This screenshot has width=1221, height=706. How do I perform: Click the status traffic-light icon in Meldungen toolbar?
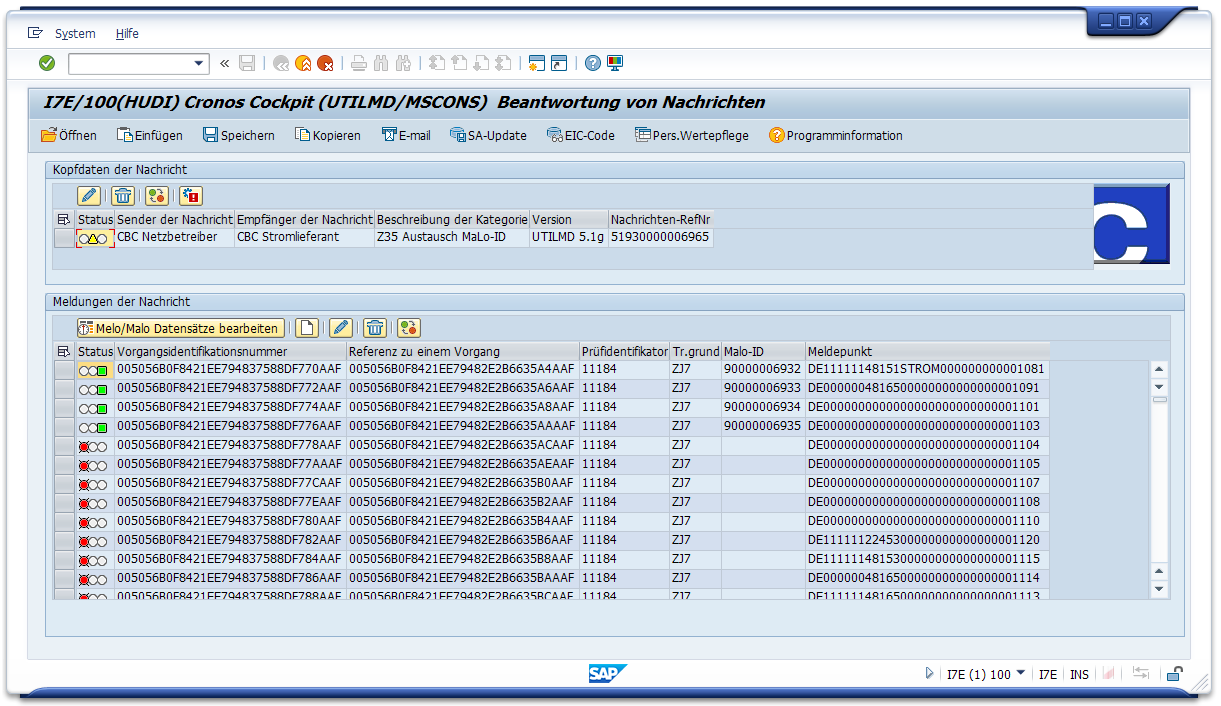(408, 328)
